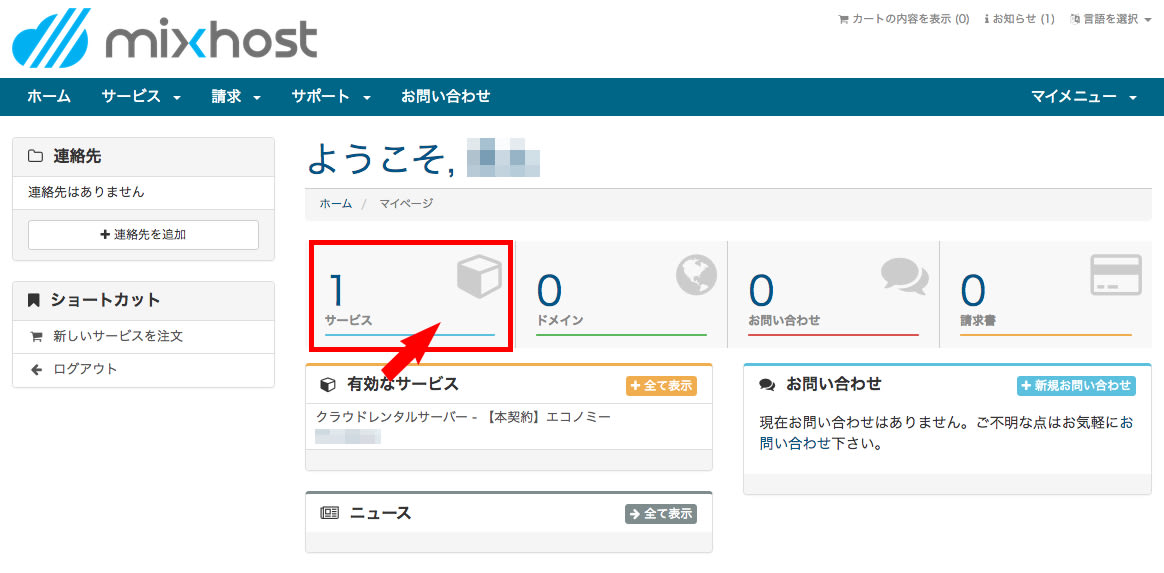Expand the サービス navigation menu
Image resolution: width=1164 pixels, height=573 pixels.
[x=142, y=96]
